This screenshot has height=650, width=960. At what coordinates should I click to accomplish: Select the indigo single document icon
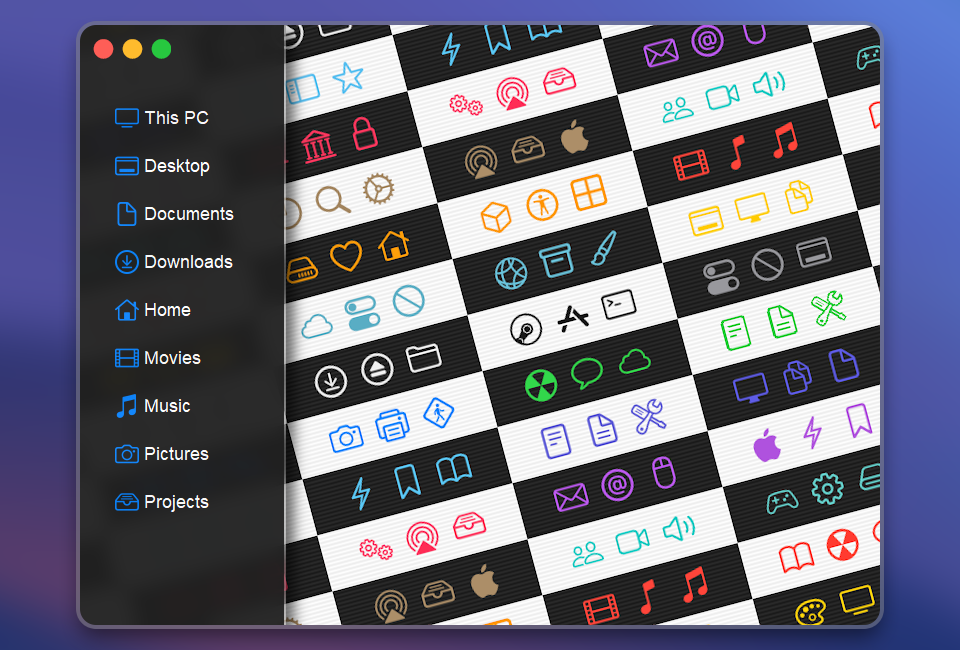844,364
